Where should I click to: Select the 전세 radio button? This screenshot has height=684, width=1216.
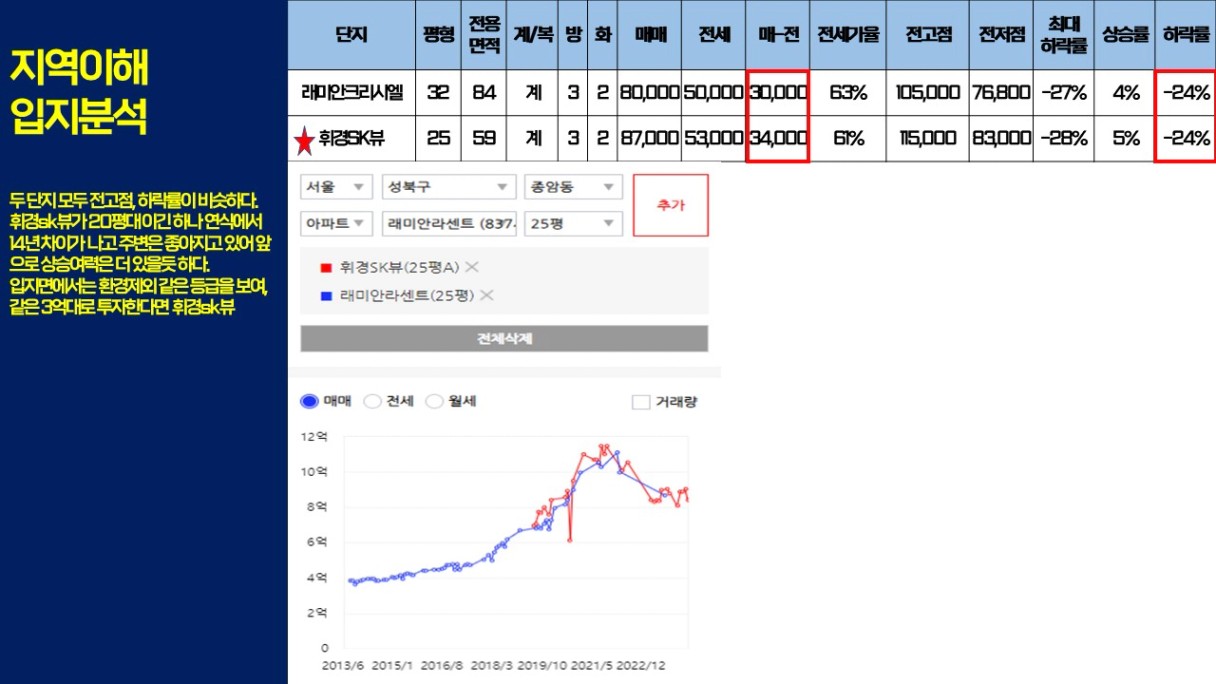tap(372, 401)
